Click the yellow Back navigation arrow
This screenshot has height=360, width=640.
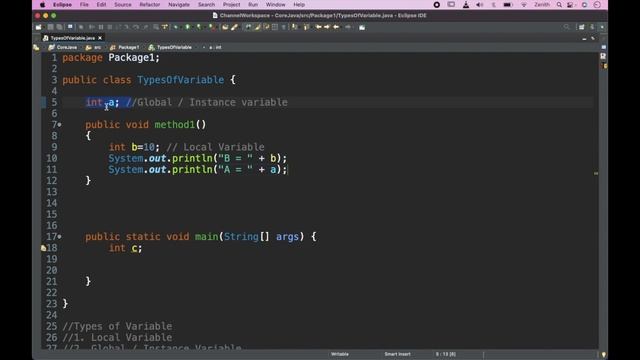[336, 27]
